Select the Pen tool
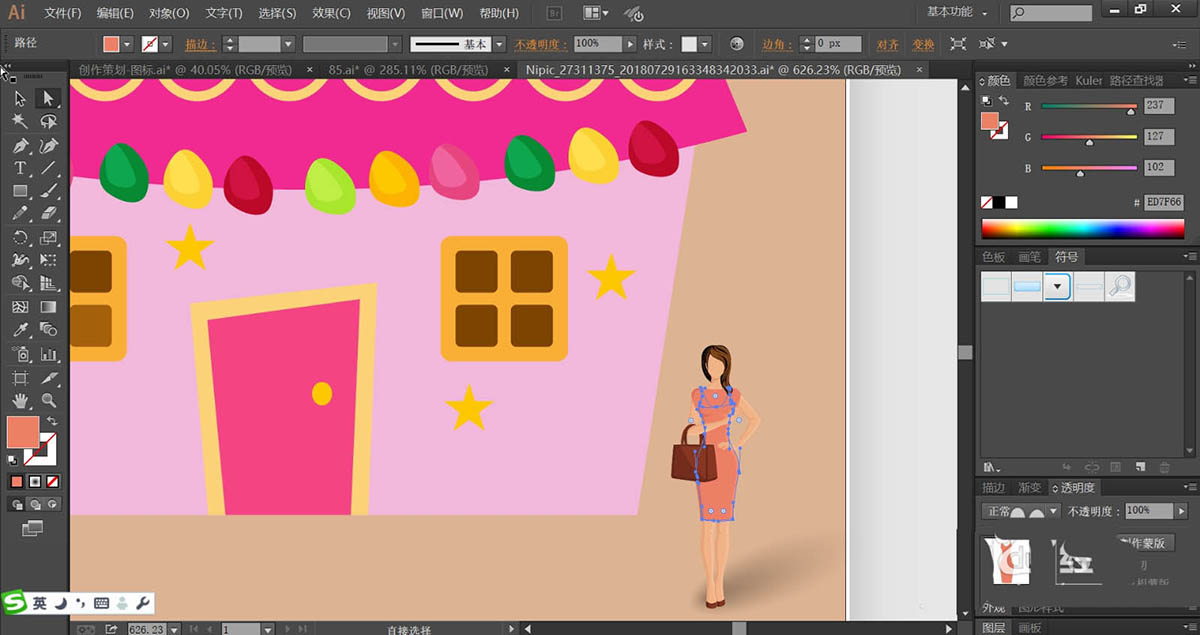Screen dimensions: 1200x635 point(20,145)
